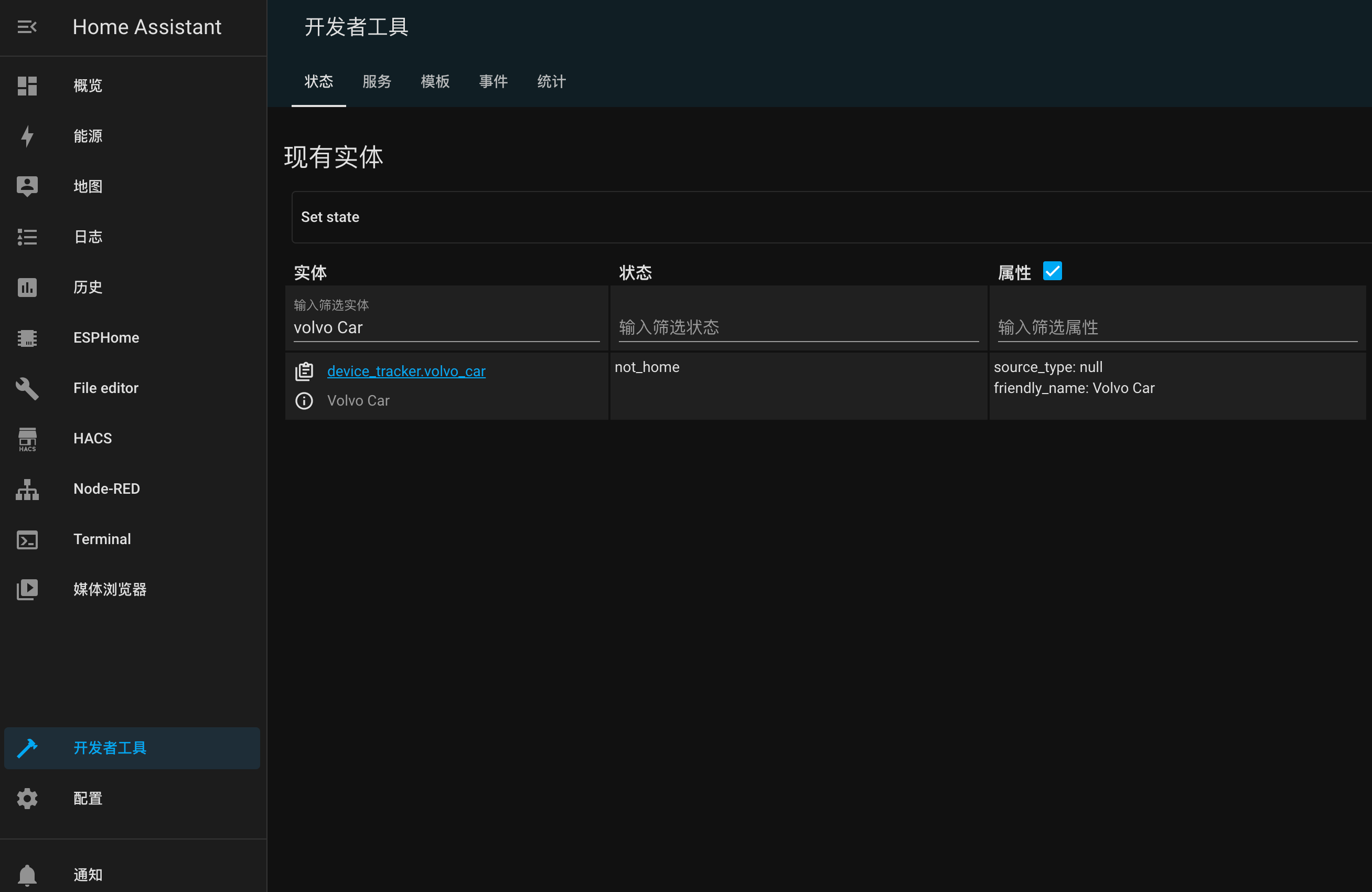Click the device_tracker.volvo_car link

[407, 371]
